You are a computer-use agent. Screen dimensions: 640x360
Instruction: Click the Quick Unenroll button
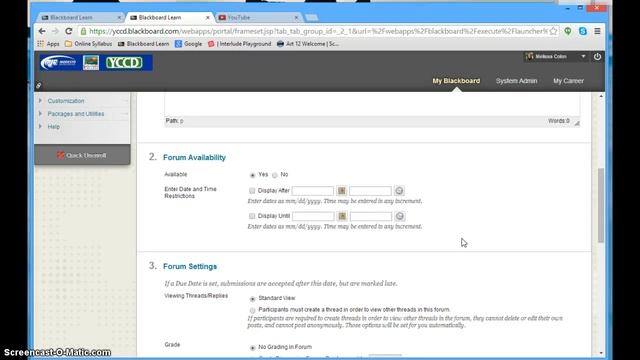(x=82, y=155)
